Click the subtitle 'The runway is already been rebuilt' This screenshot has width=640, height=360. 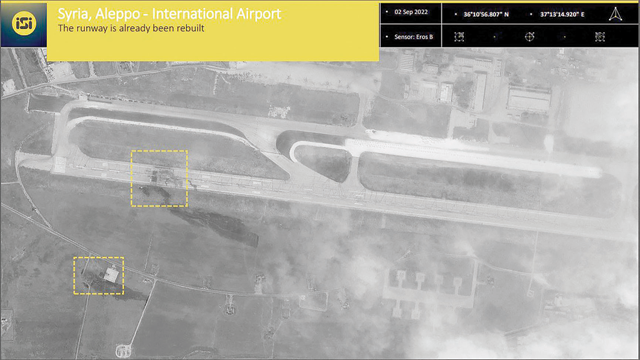tap(131, 28)
